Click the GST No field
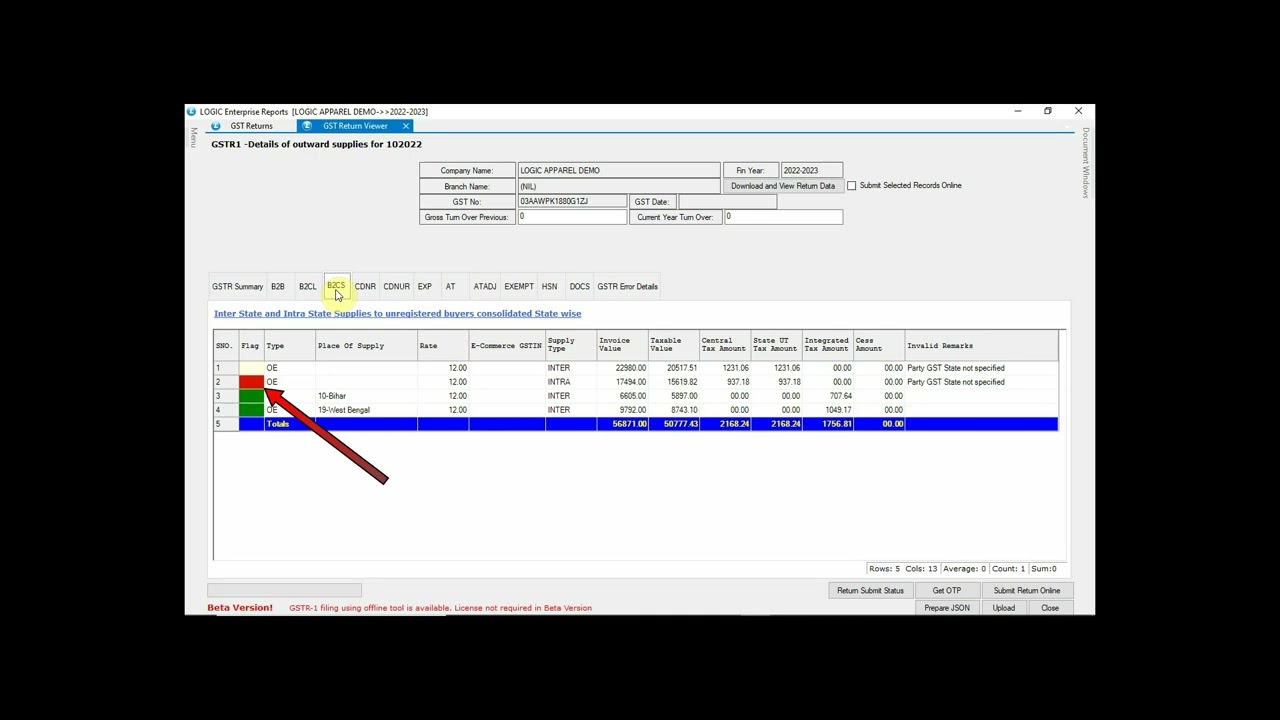Viewport: 1280px width, 720px height. (572, 202)
